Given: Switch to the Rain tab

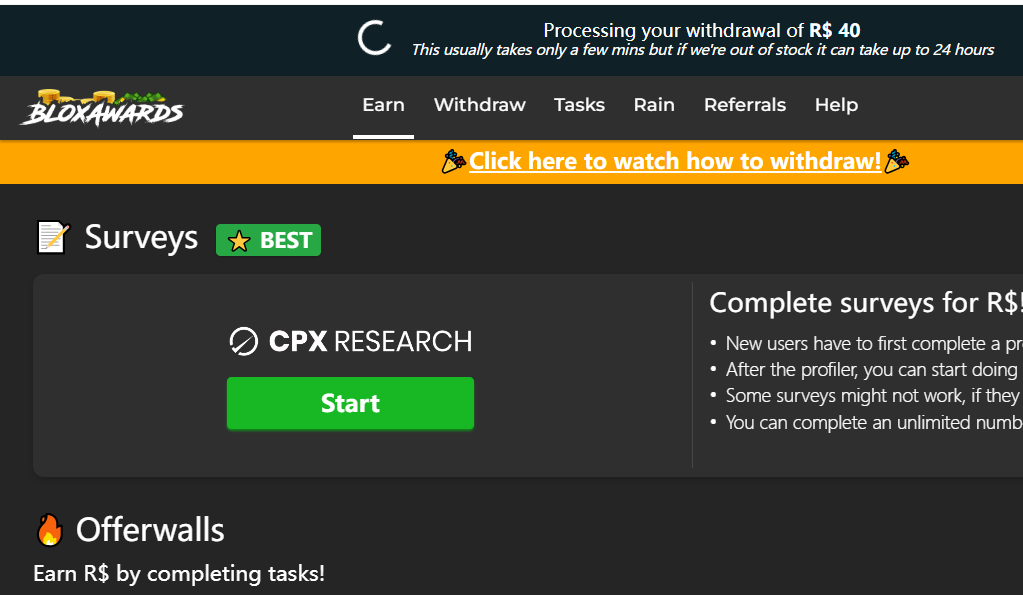Looking at the screenshot, I should click(654, 105).
